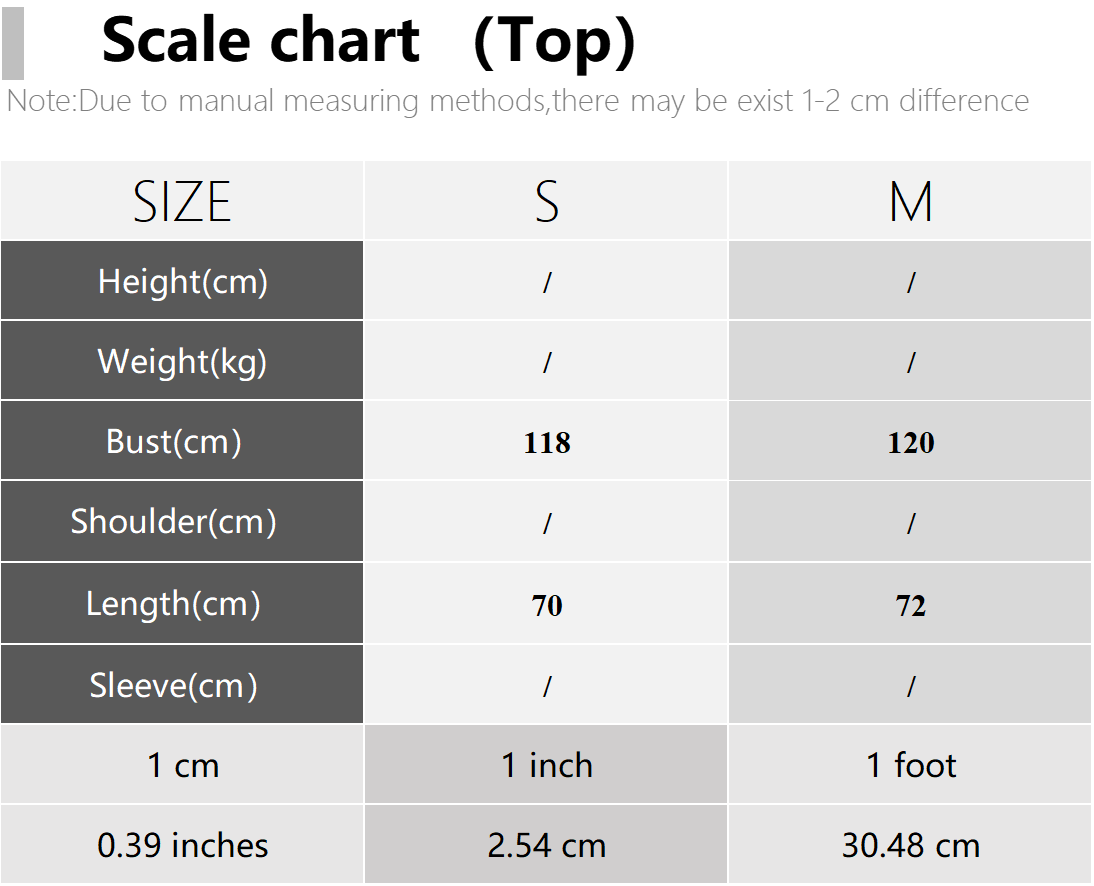Click the 1 cm conversion cell
The width and height of the screenshot is (1094, 886).
coord(182,765)
